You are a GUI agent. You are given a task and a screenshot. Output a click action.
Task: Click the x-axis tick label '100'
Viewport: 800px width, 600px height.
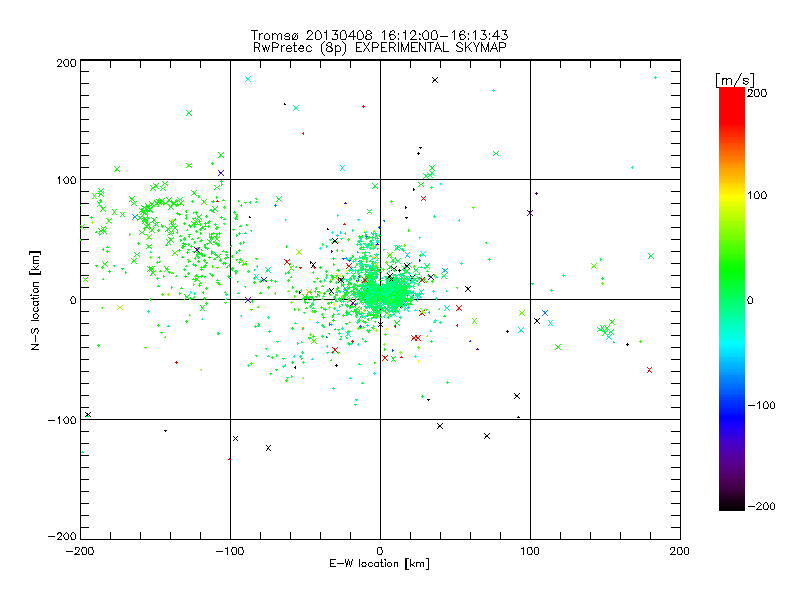[x=530, y=551]
